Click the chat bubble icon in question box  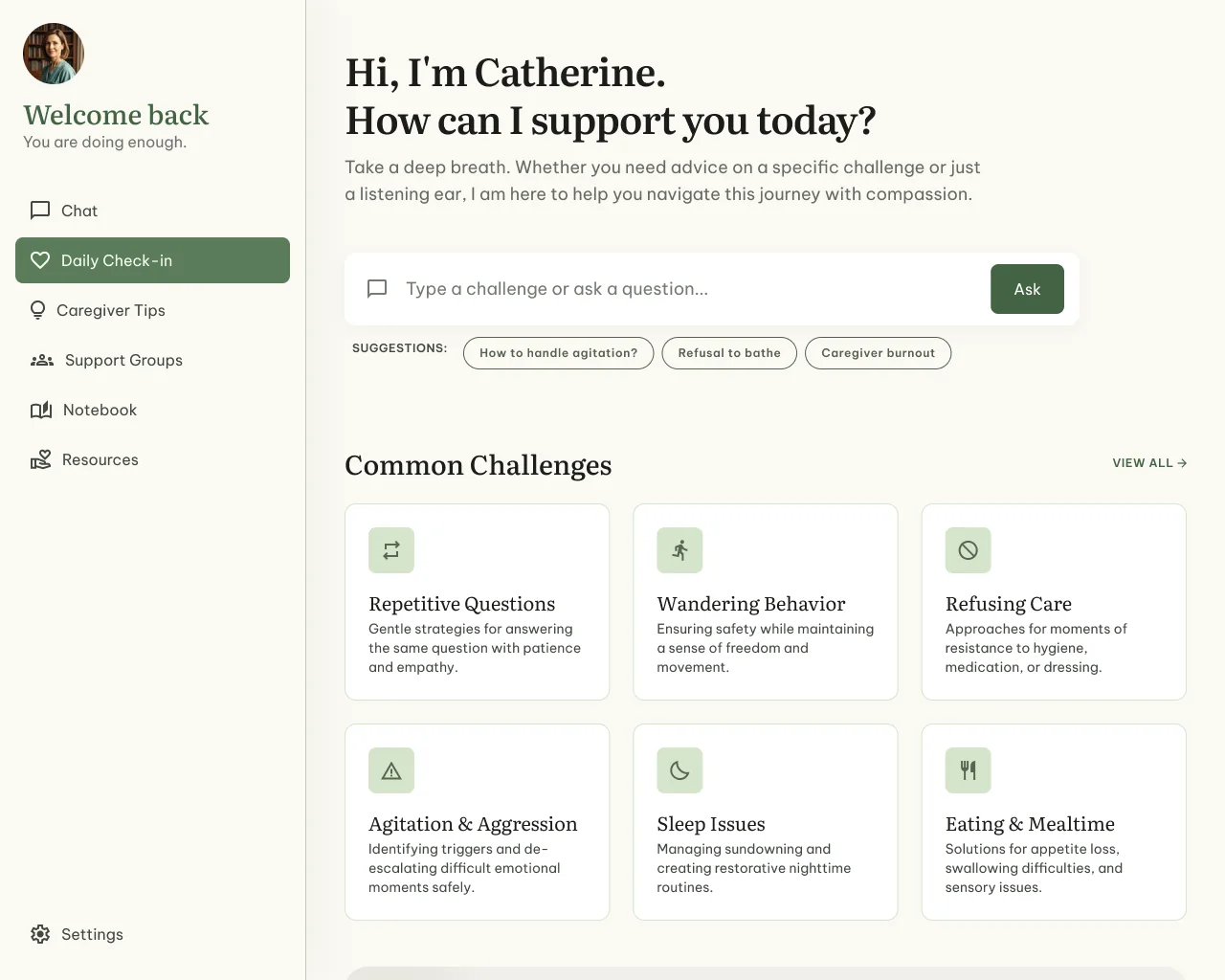(x=377, y=289)
